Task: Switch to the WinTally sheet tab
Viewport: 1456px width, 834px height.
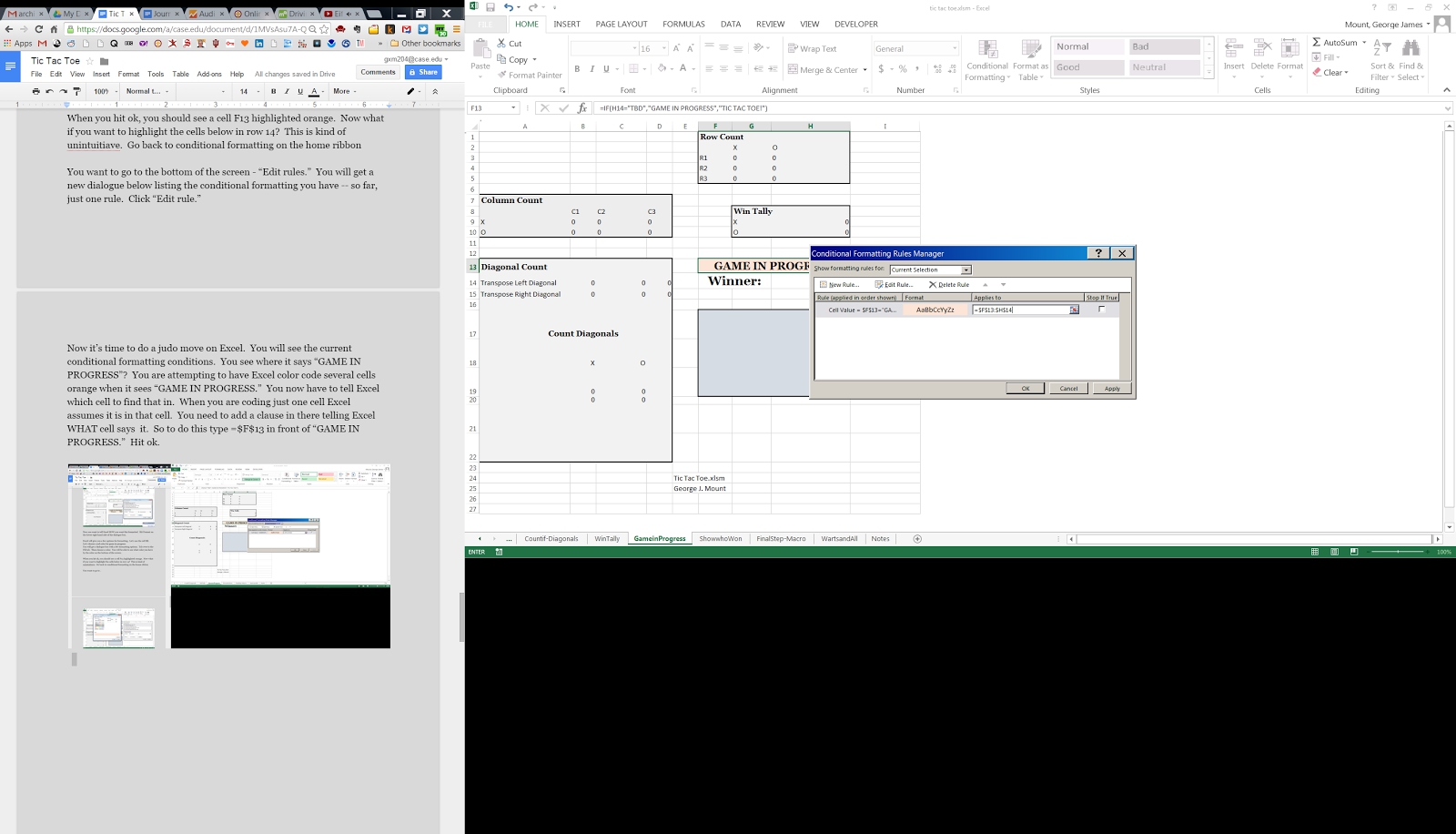Action: (607, 539)
